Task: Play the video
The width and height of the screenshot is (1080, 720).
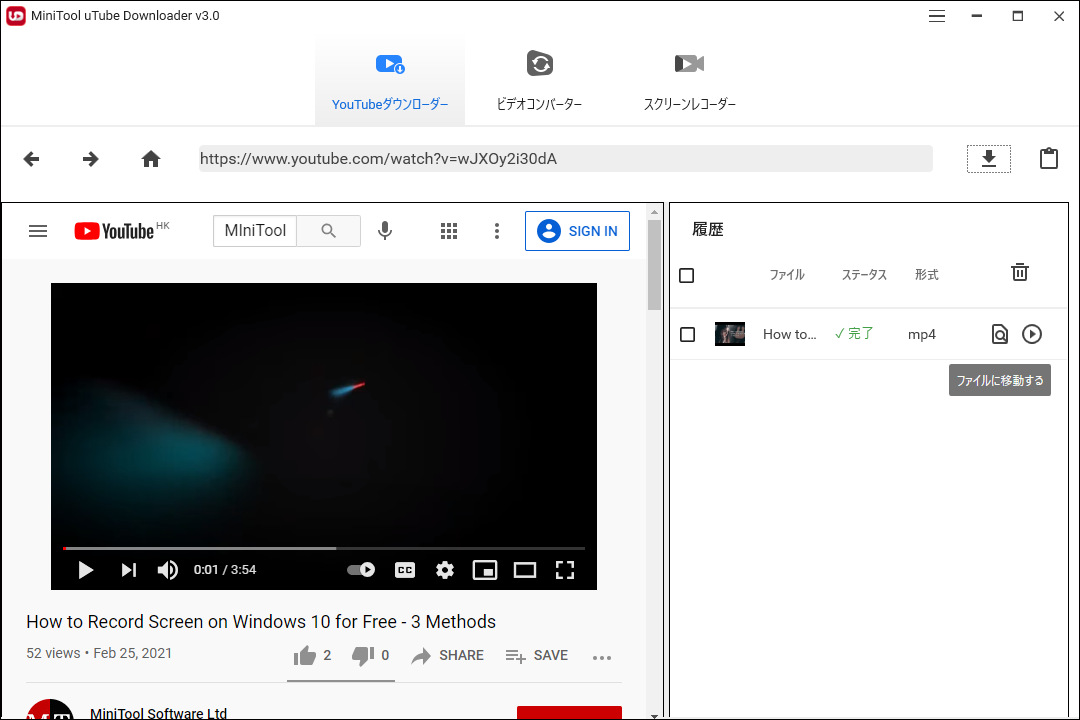Action: (x=85, y=570)
